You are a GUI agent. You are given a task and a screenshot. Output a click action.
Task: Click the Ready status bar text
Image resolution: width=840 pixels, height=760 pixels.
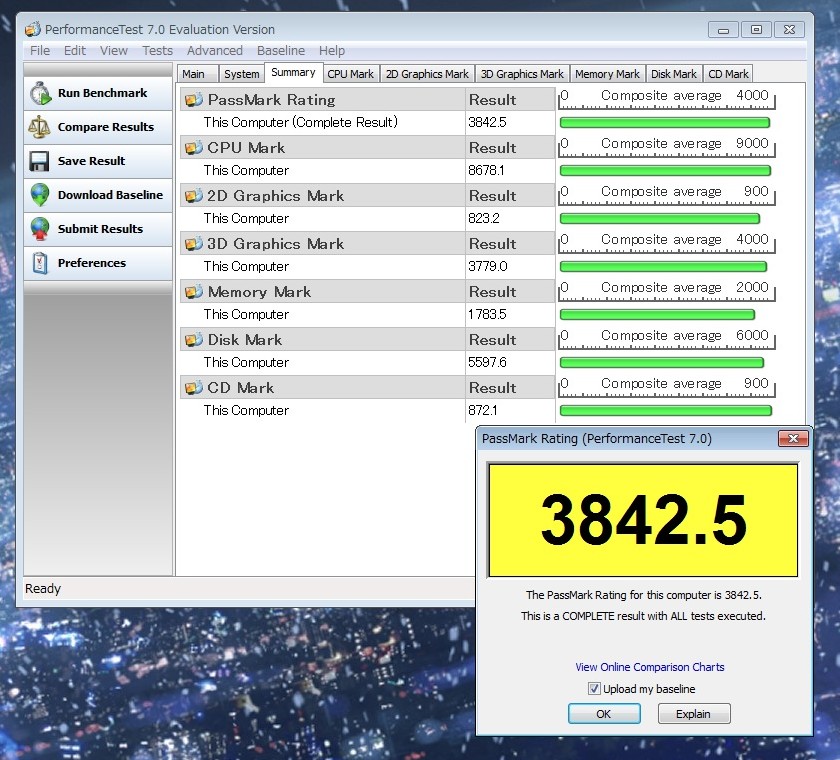[x=43, y=589]
